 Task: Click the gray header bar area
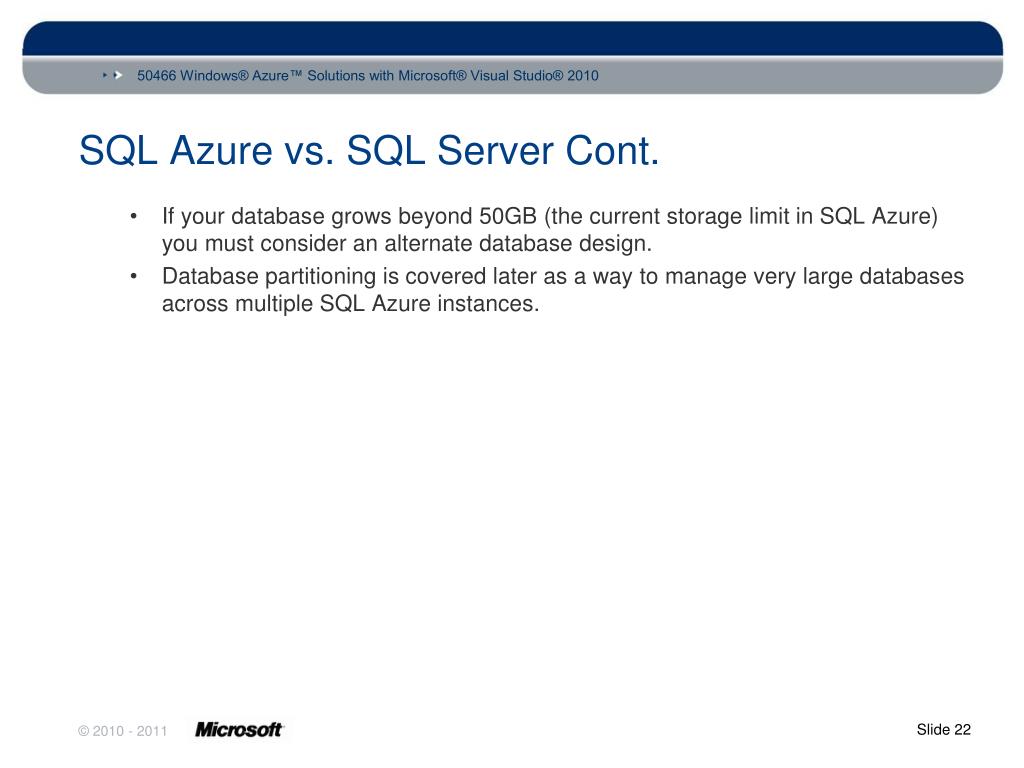(513, 75)
